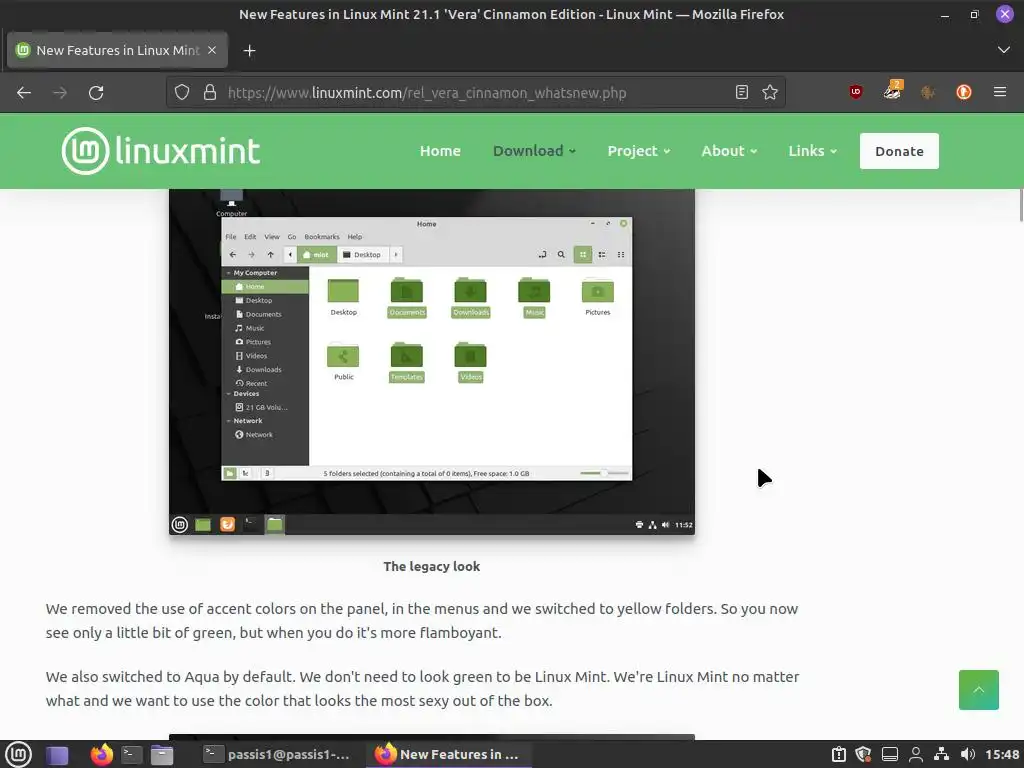Go back to the previous page

pos(24,93)
